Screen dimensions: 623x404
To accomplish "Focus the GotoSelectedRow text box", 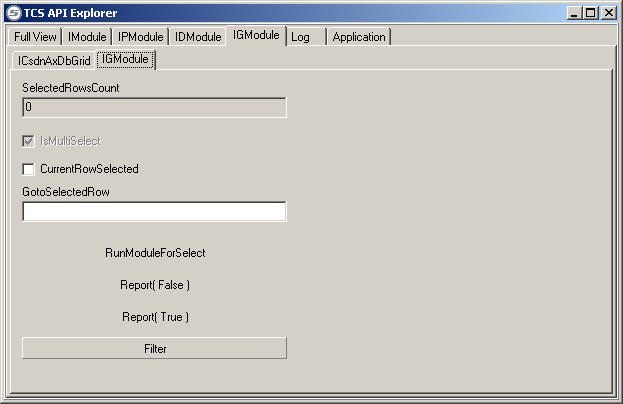I will [x=154, y=211].
